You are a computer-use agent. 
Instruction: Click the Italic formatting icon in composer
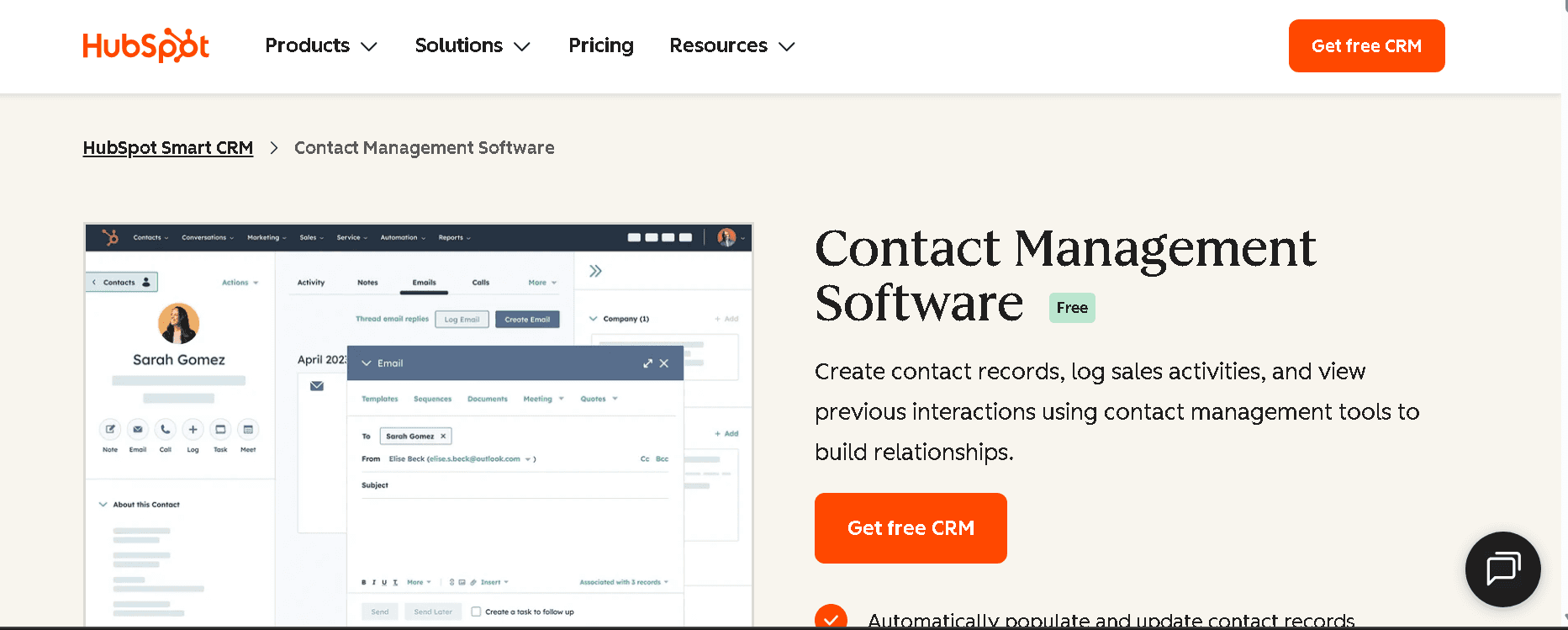tap(374, 582)
